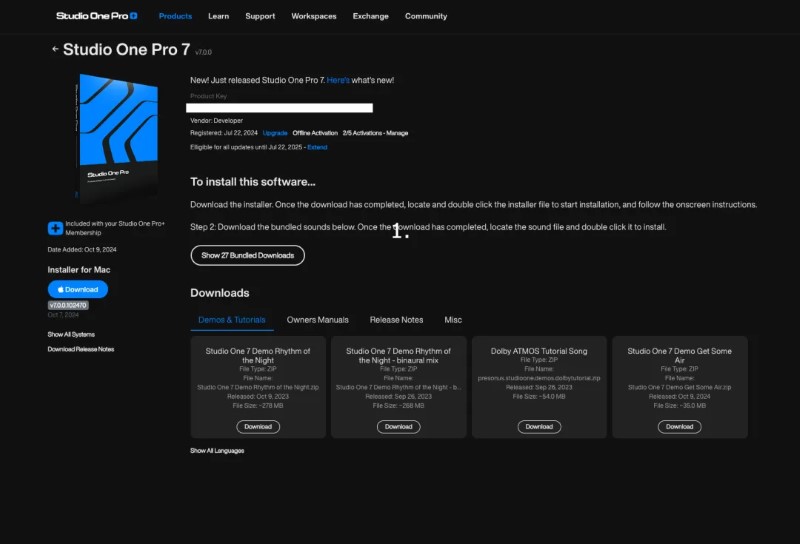Open the Community menu

[426, 16]
